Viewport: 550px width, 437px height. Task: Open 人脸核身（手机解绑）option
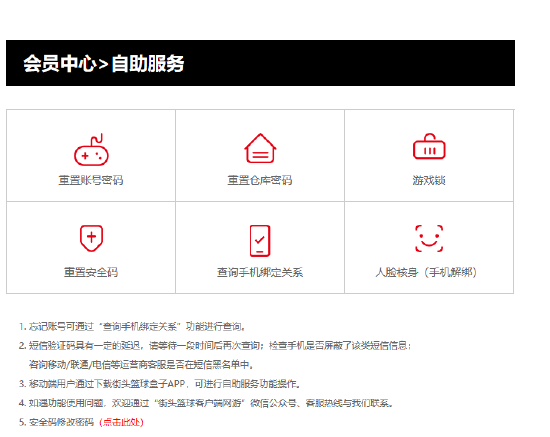pyautogui.click(x=427, y=272)
